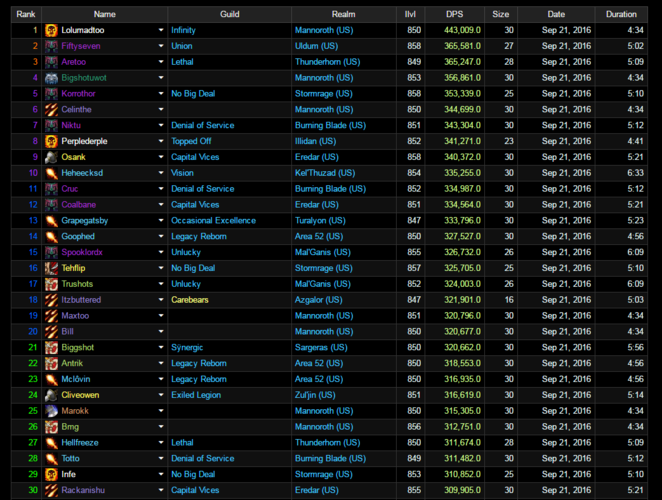Open the dropdown arrow for Lolumadtoo

click(161, 30)
